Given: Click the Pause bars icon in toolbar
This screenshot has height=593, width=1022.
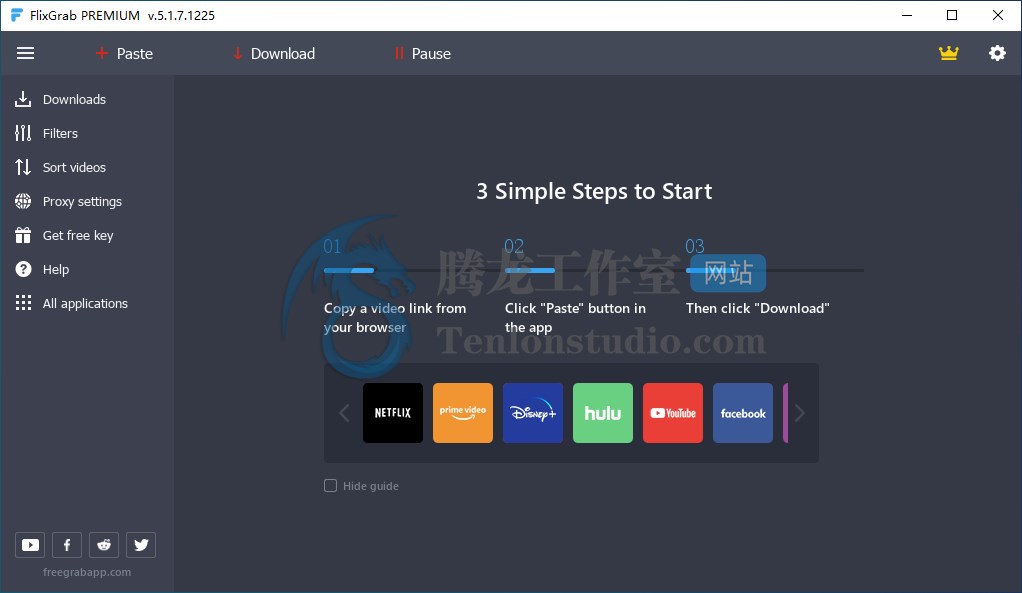Looking at the screenshot, I should [399, 53].
